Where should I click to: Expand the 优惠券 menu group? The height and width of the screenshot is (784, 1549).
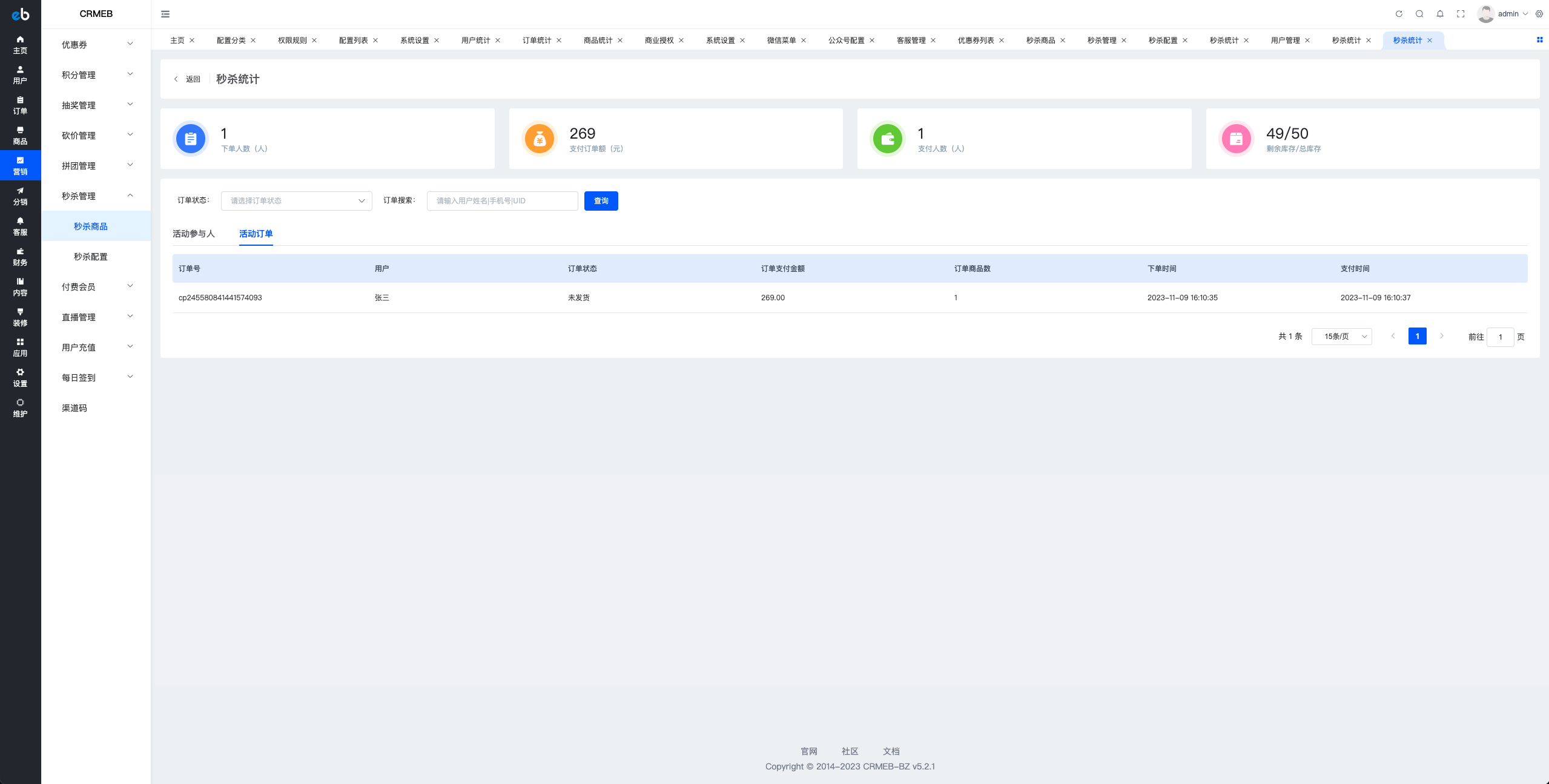[x=96, y=44]
